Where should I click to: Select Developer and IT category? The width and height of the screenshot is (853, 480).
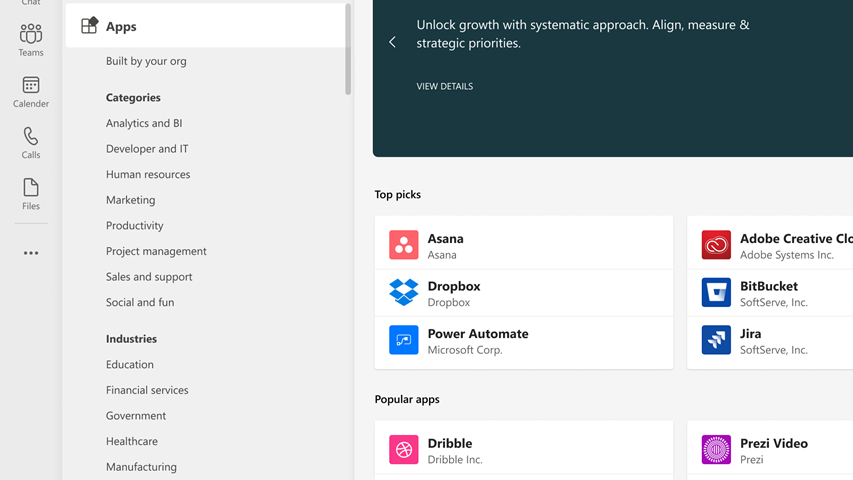147,149
